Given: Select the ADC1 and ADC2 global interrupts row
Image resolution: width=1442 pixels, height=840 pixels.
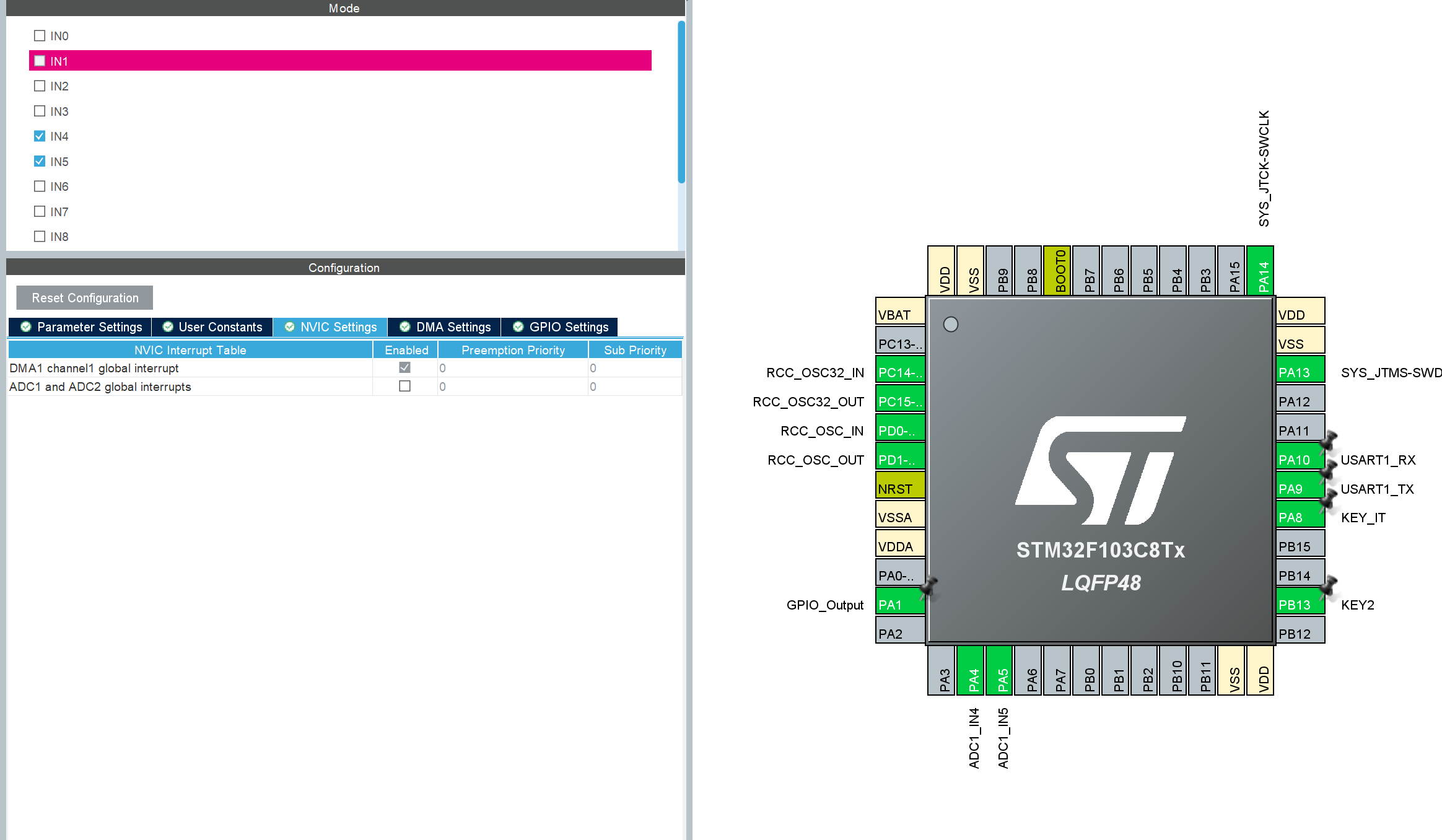Looking at the screenshot, I should (x=344, y=387).
